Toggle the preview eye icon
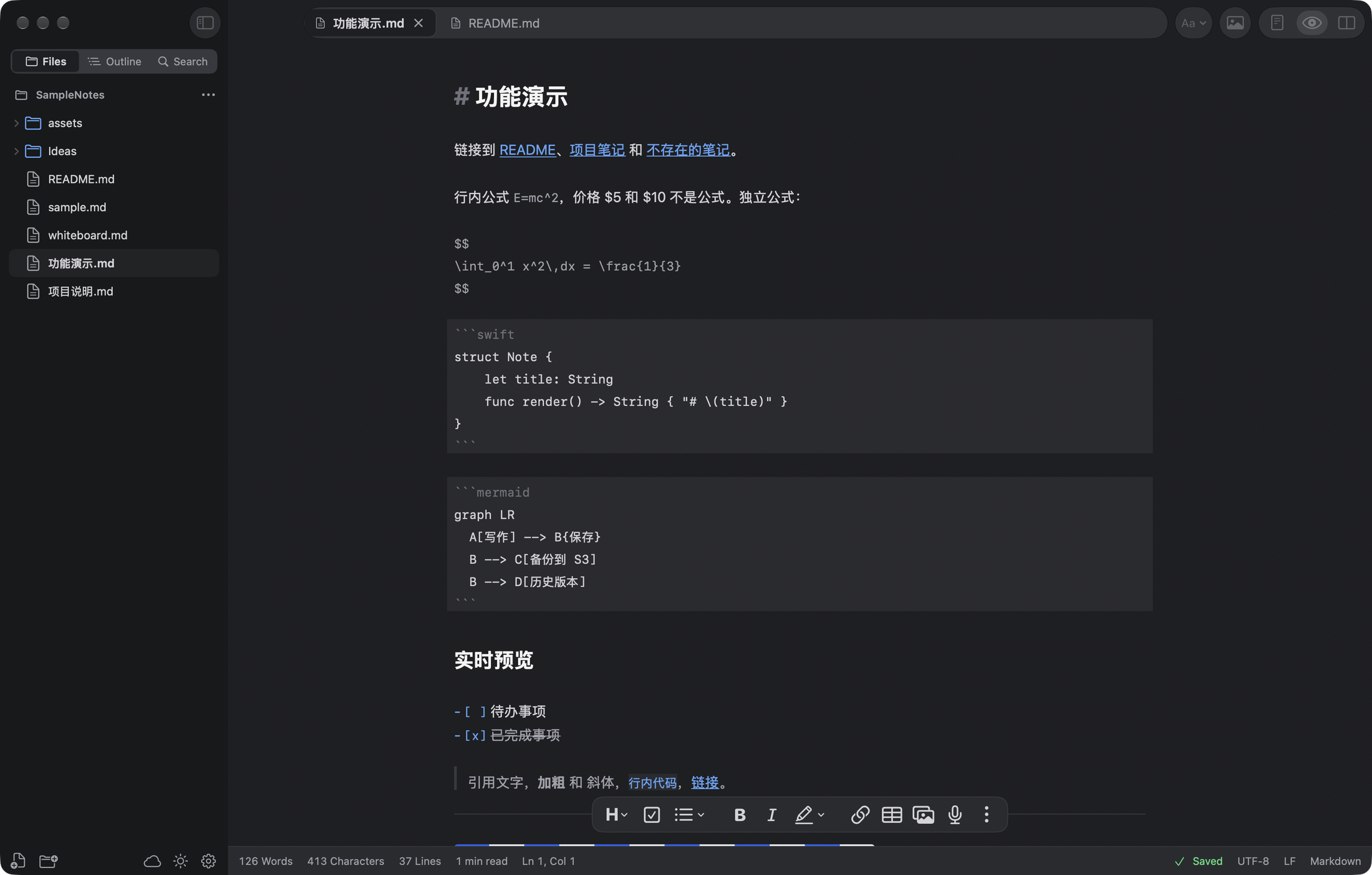 1312,23
